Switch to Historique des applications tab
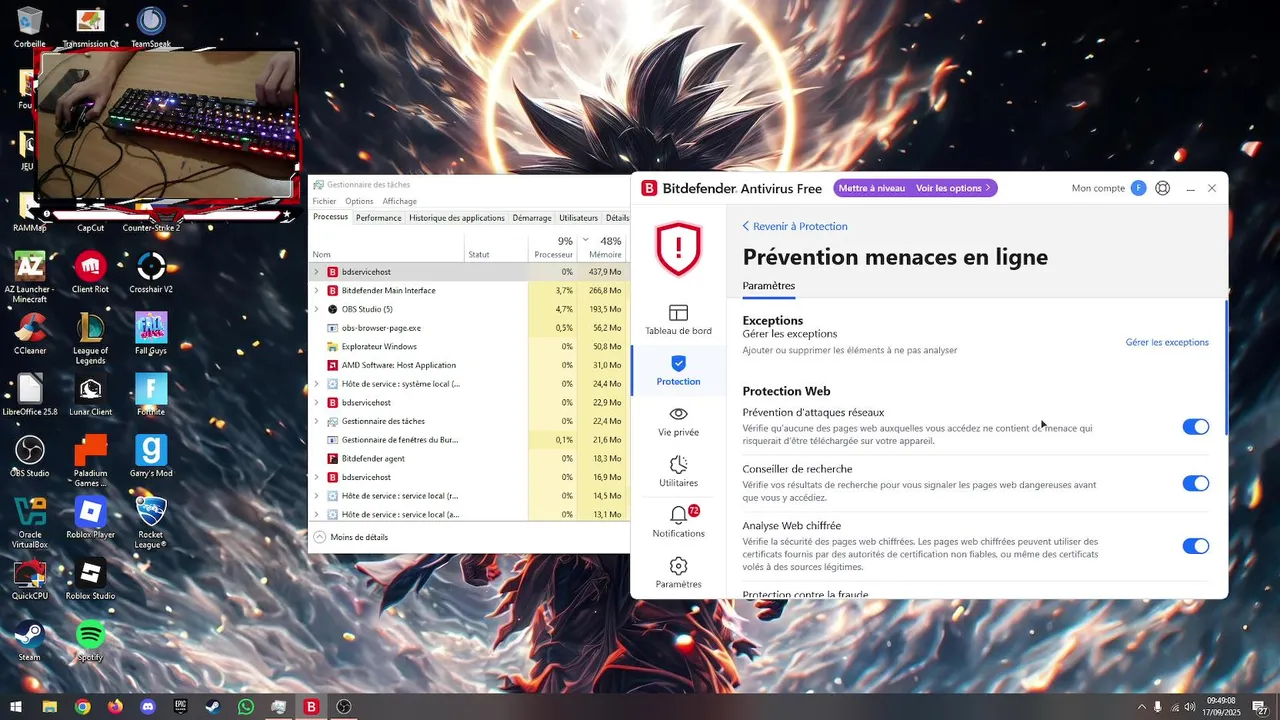Image resolution: width=1280 pixels, height=720 pixels. pos(456,218)
